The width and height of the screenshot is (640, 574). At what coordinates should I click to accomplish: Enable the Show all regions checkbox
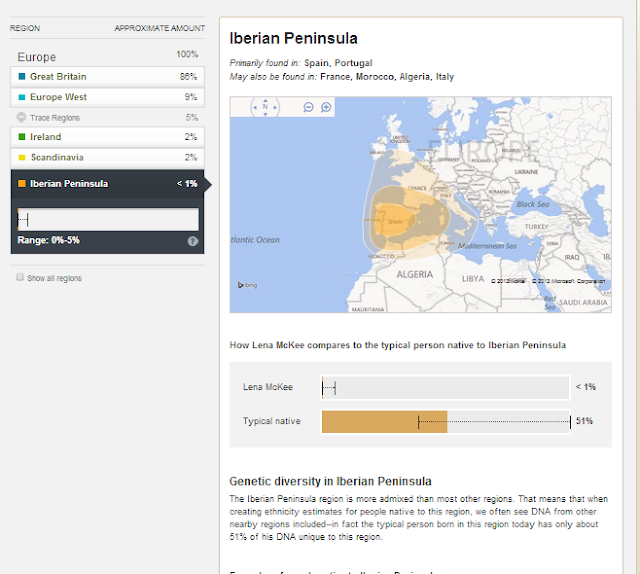[20, 278]
